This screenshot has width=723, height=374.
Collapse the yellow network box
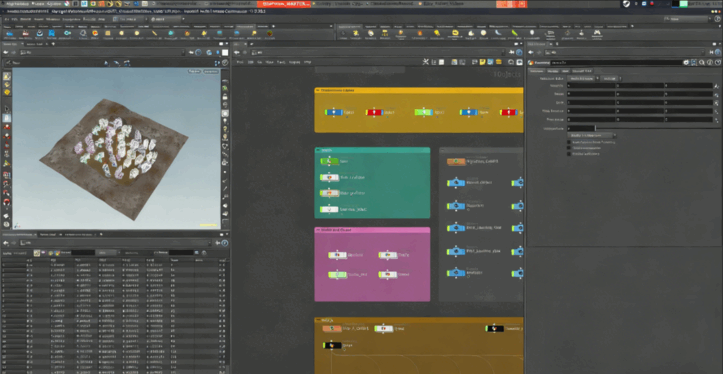[318, 90]
